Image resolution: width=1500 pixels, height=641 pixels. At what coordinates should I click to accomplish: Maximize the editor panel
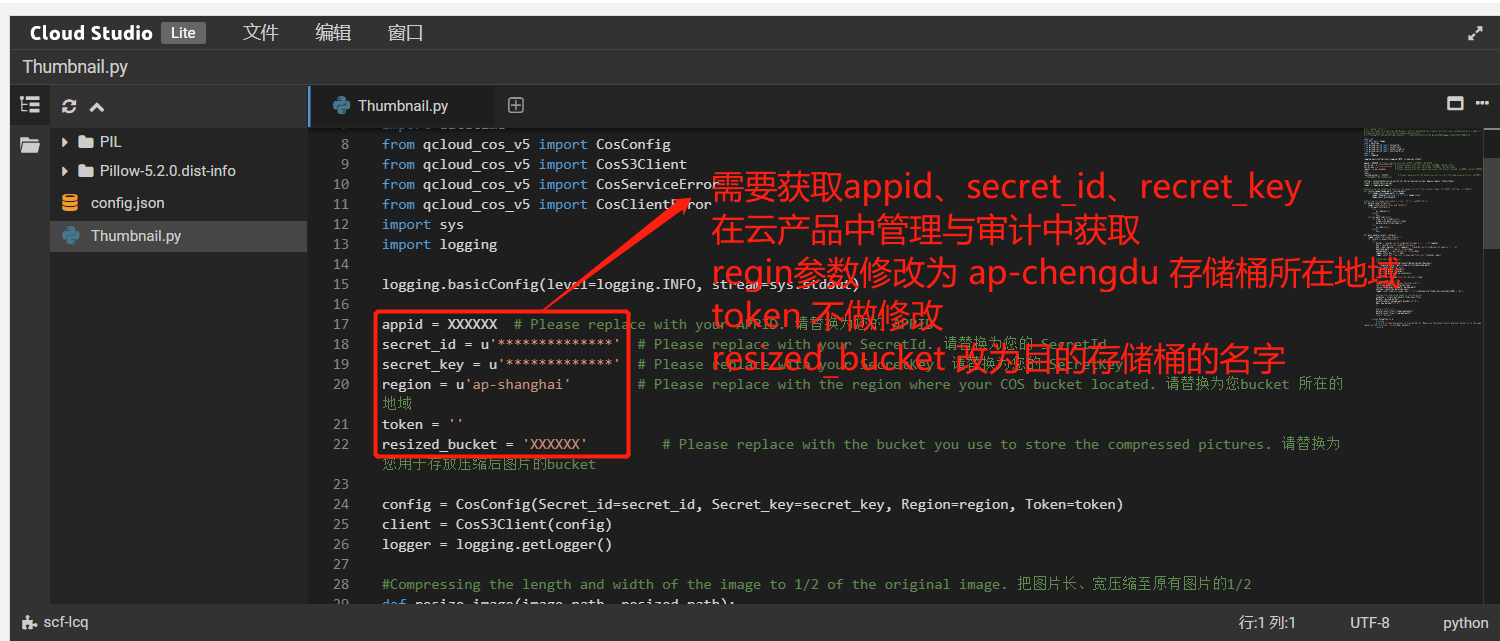coord(1455,104)
